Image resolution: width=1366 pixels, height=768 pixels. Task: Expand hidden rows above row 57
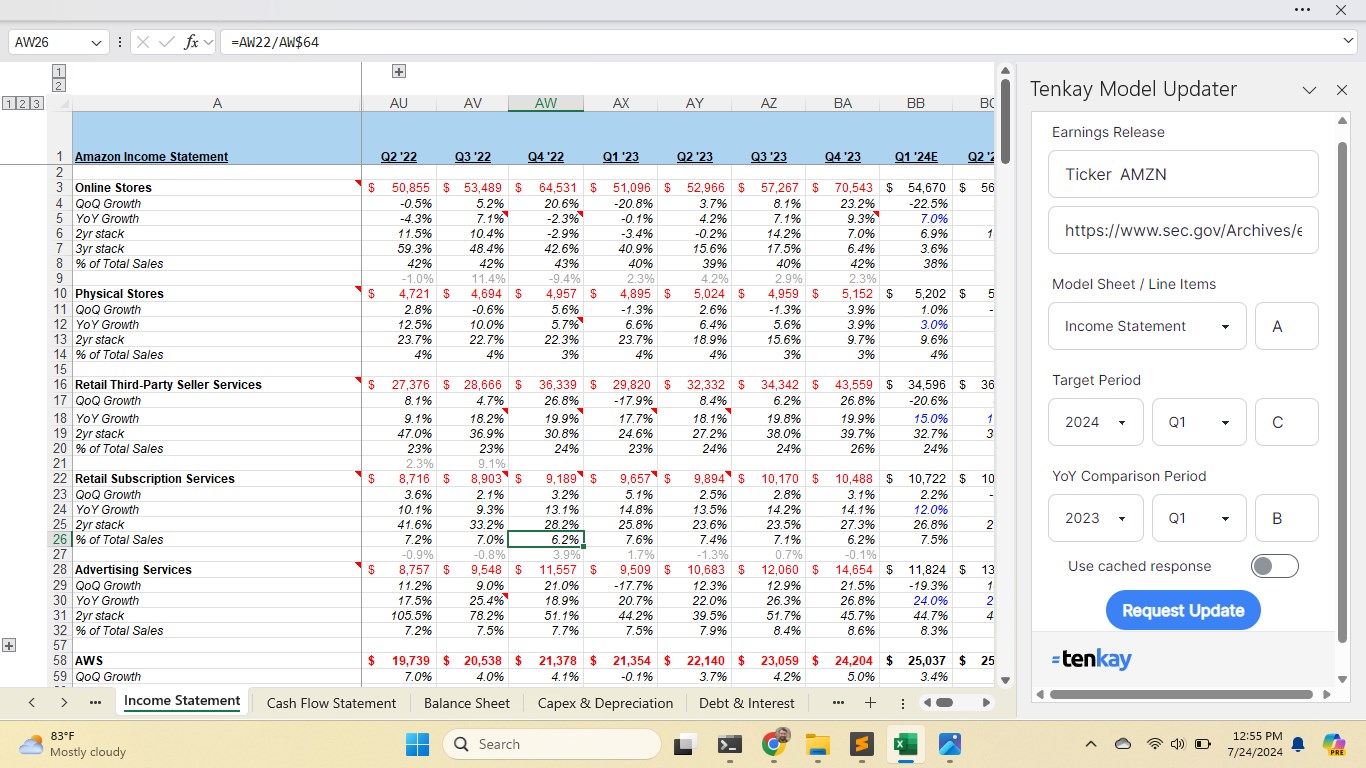tap(9, 645)
